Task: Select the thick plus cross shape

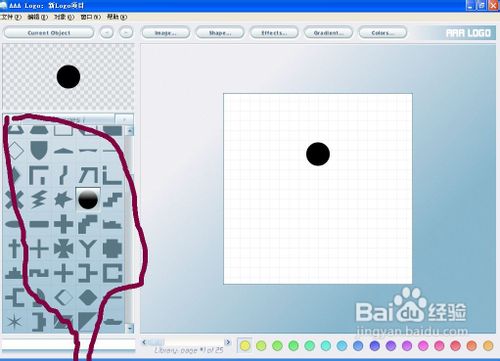Action: pos(63,224)
